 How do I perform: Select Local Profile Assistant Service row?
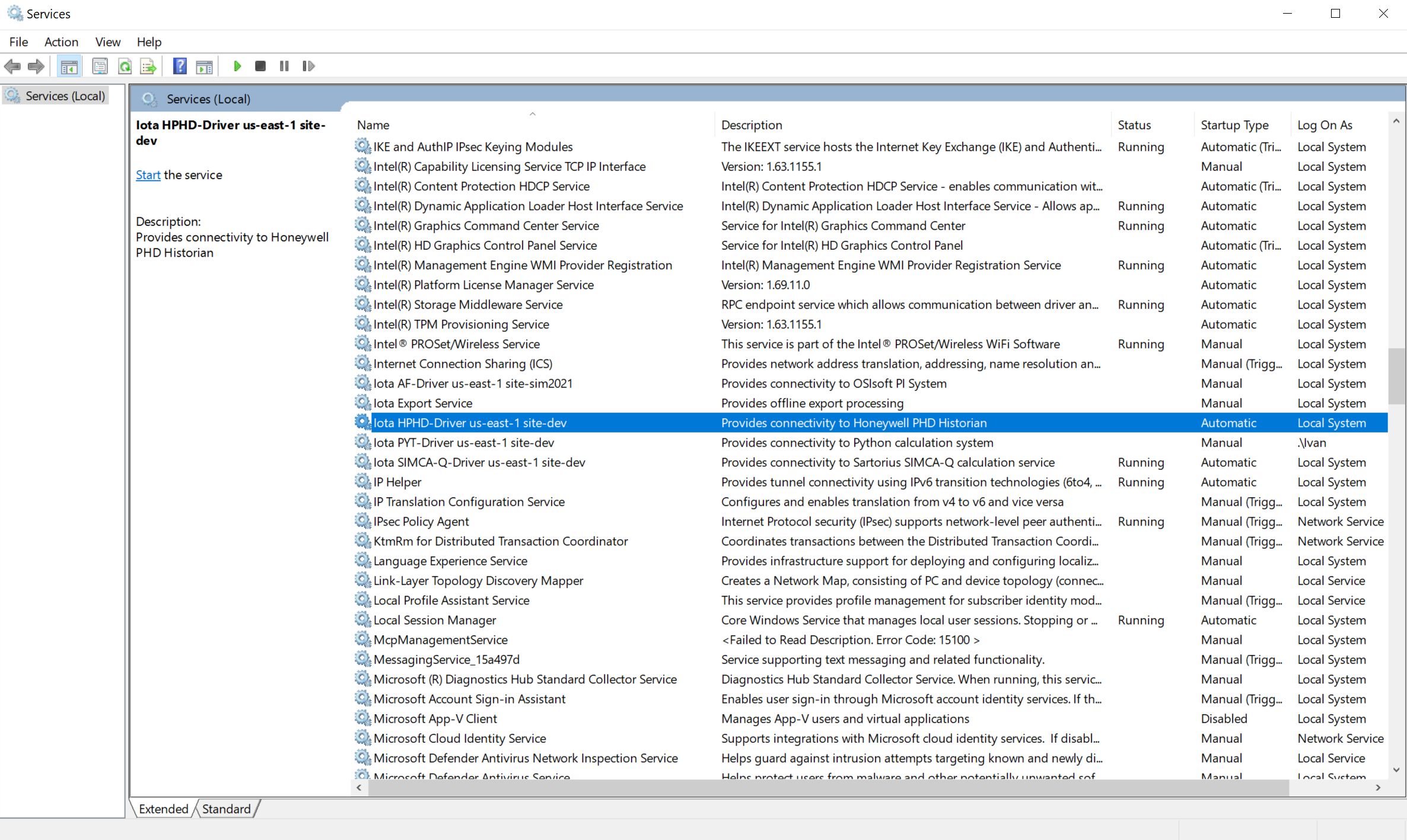(870, 600)
